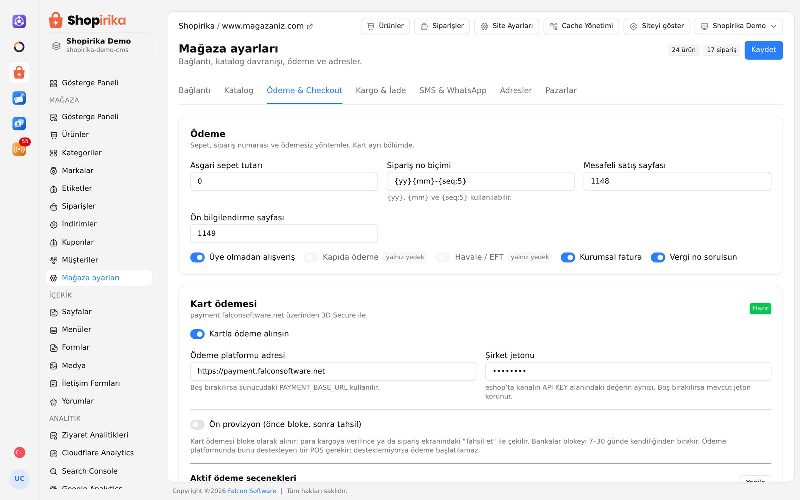Select the Turkish flag language icon
This screenshot has width=800, height=500.
point(19,452)
